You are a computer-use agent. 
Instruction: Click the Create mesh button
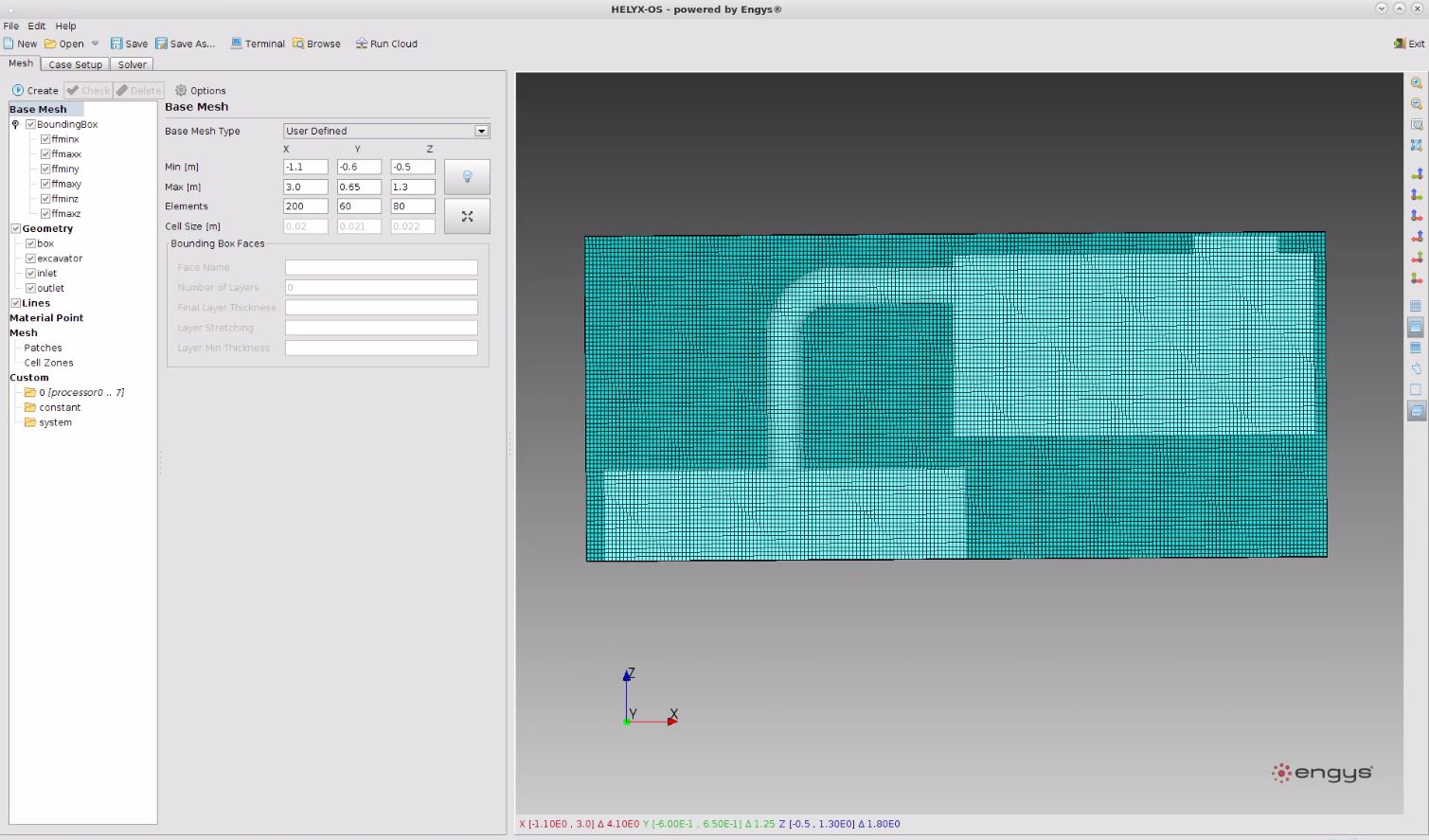pyautogui.click(x=35, y=90)
